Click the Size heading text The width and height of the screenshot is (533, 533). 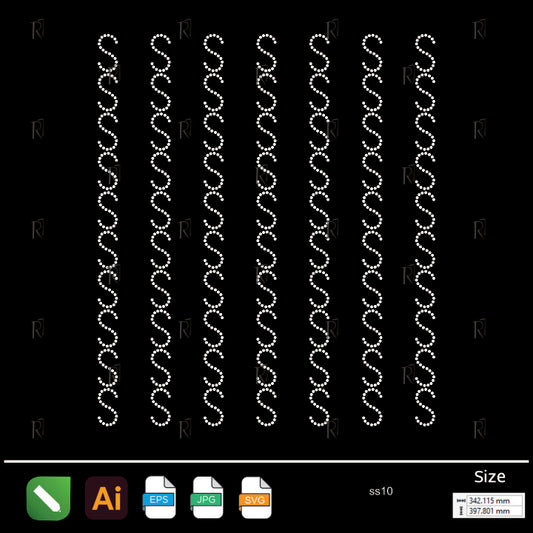pos(489,477)
